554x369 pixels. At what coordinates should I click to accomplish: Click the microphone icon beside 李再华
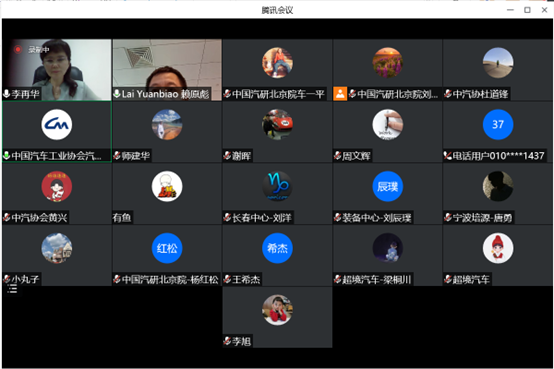(6, 94)
